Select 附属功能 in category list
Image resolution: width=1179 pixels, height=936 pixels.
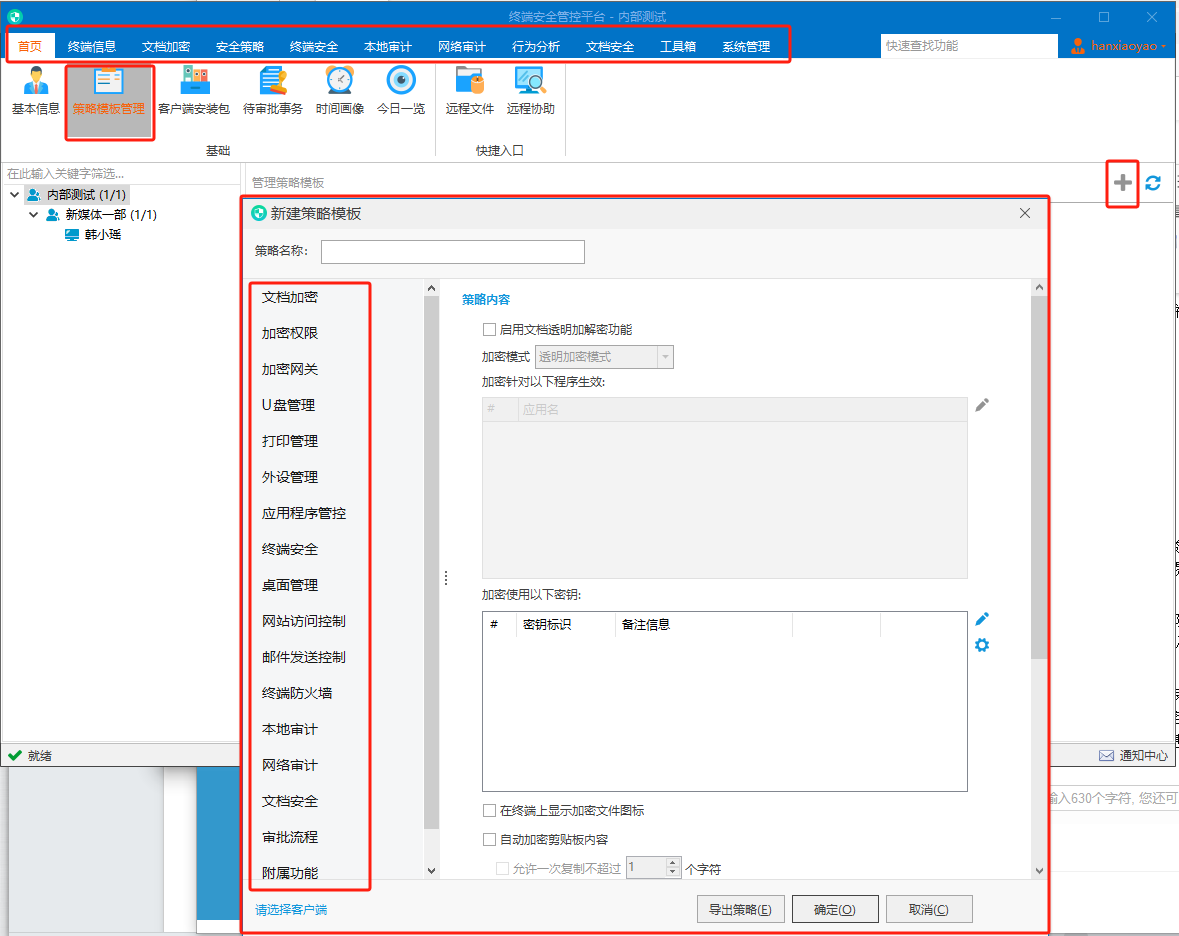[290, 873]
